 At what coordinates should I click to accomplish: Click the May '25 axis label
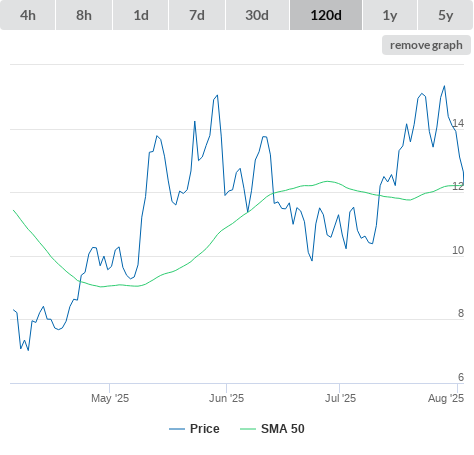(x=110, y=398)
